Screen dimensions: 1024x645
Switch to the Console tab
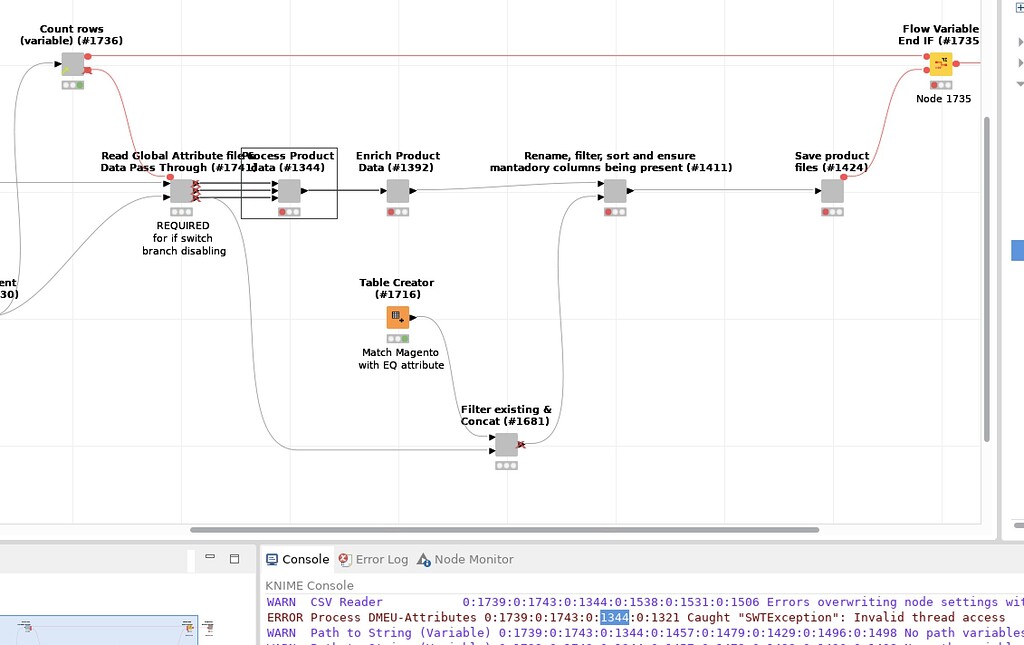(x=297, y=560)
